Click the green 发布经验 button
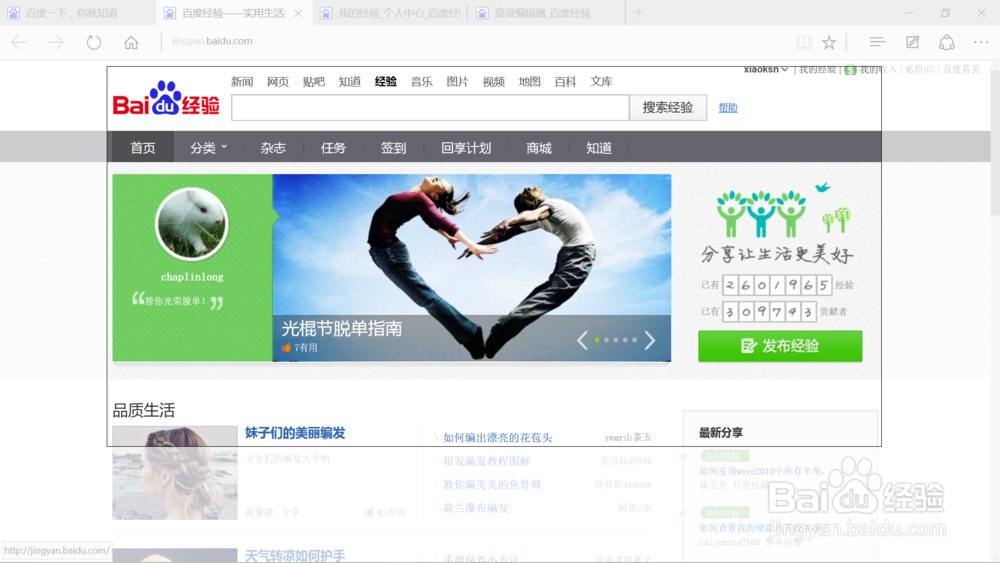This screenshot has height=563, width=1000. coord(780,346)
